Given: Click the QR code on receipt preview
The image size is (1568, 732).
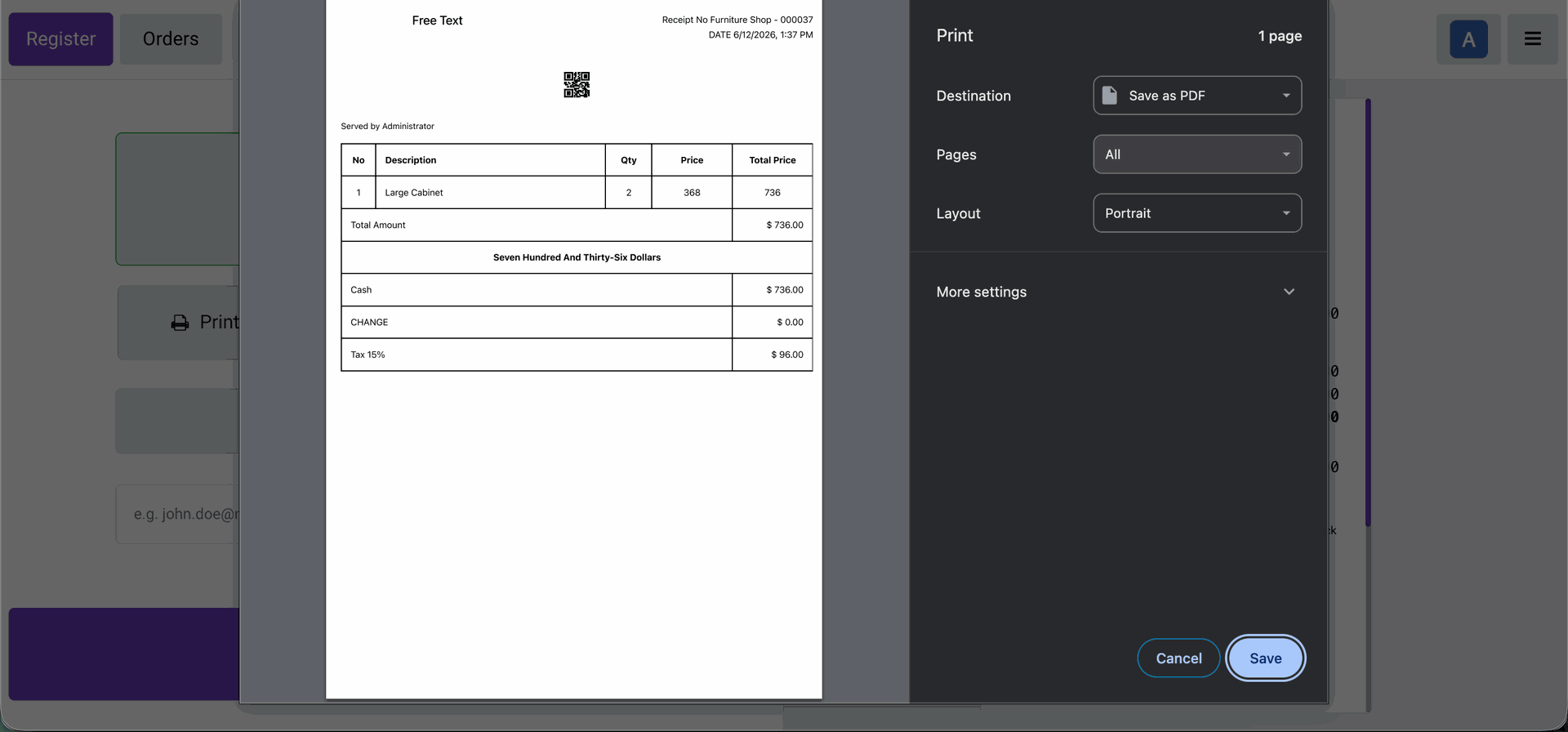Looking at the screenshot, I should (x=577, y=85).
